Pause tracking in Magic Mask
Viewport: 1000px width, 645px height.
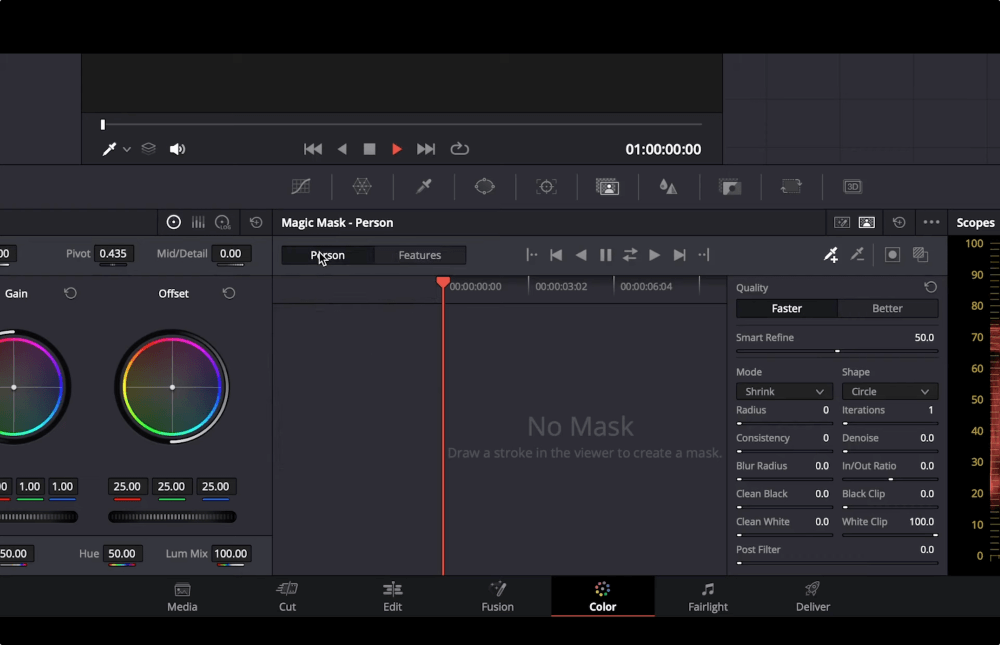[605, 255]
